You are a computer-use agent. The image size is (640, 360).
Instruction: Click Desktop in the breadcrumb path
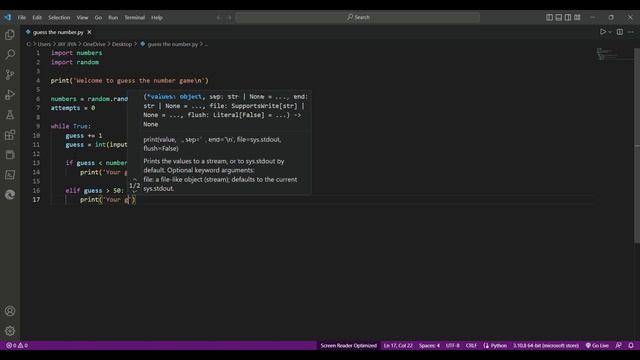pos(122,44)
